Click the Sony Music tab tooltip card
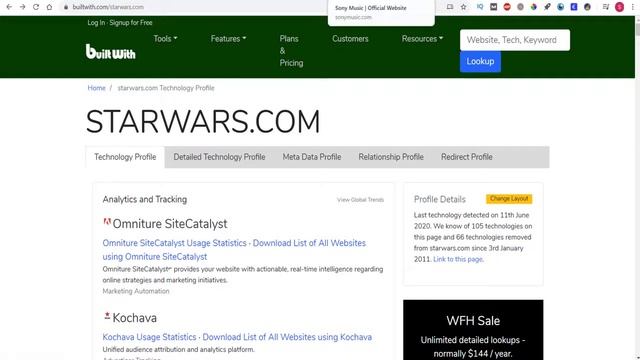 pyautogui.click(x=381, y=13)
